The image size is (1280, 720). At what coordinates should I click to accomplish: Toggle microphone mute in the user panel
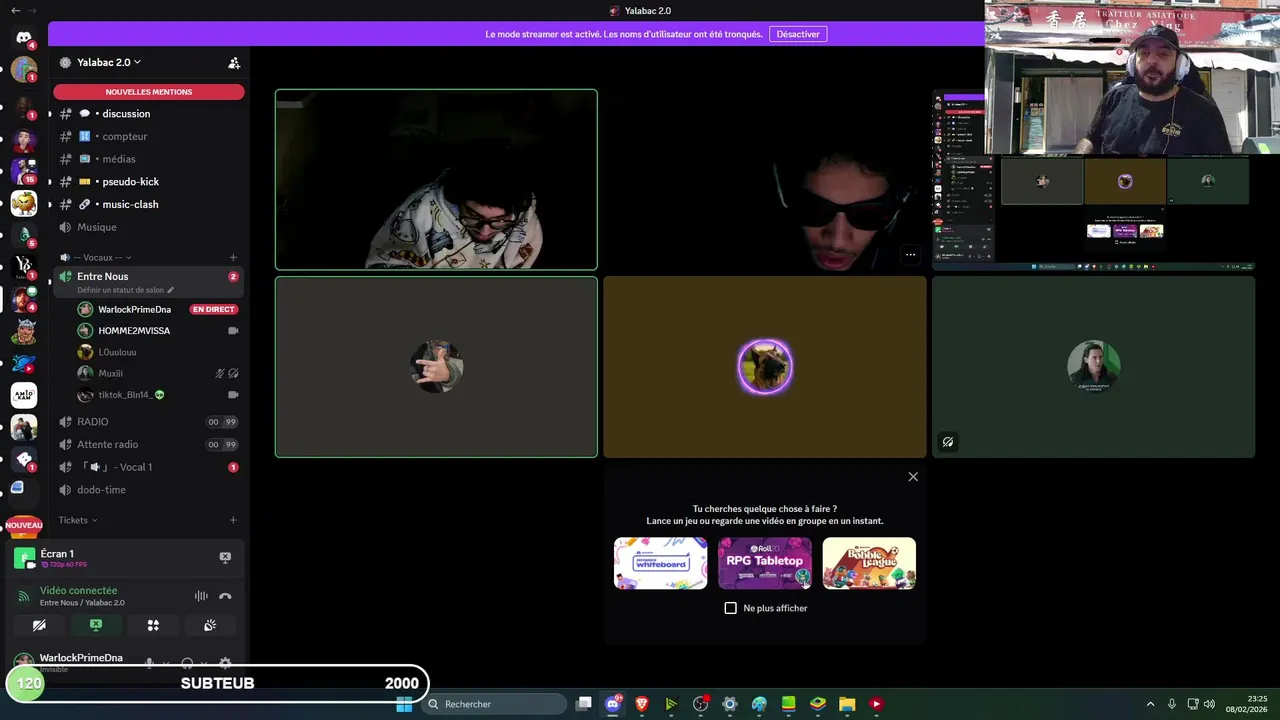149,663
